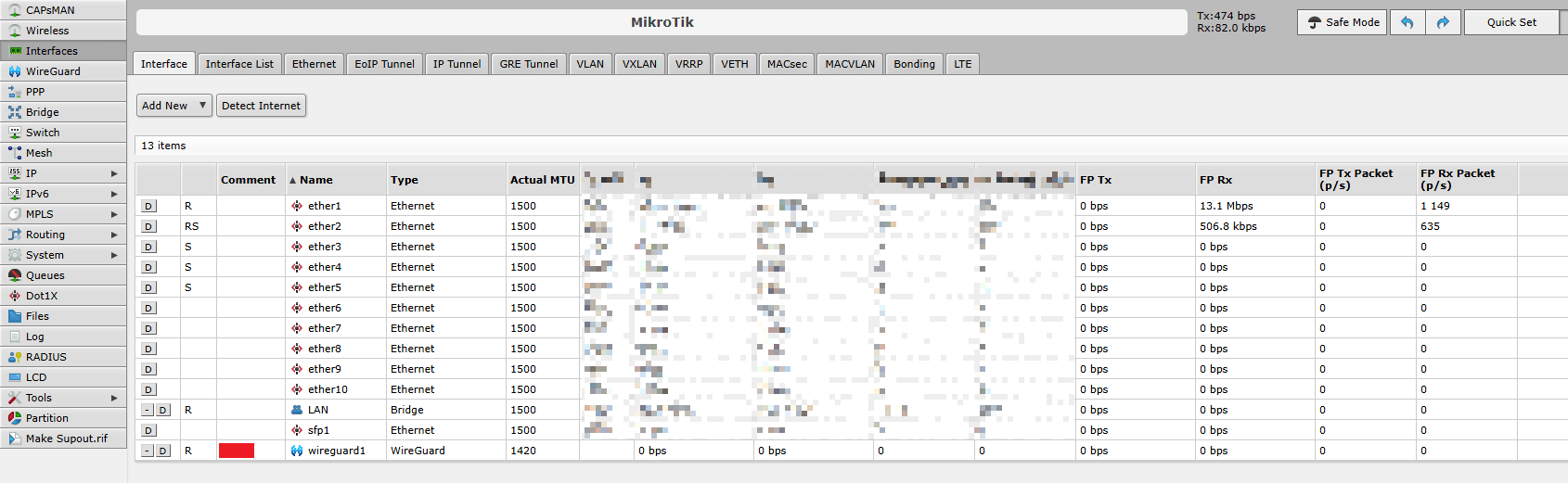The width and height of the screenshot is (1568, 483).
Task: Click the Detect Internet button
Action: click(261, 106)
